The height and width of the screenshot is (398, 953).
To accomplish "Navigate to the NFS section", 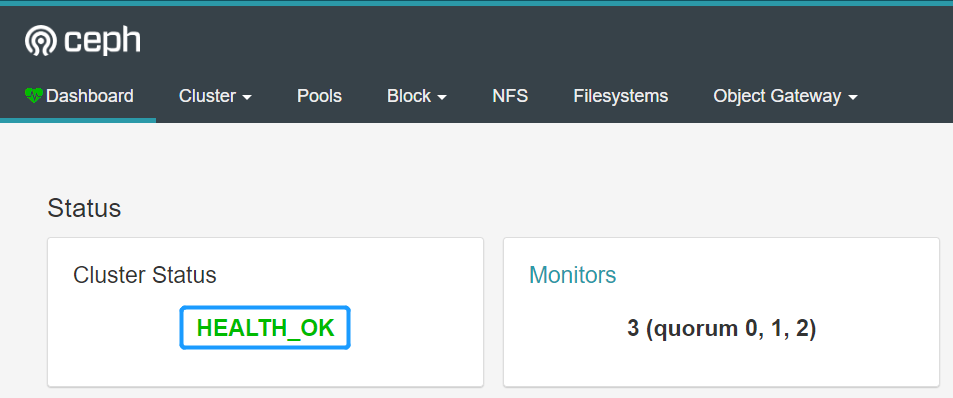I will click(x=510, y=96).
